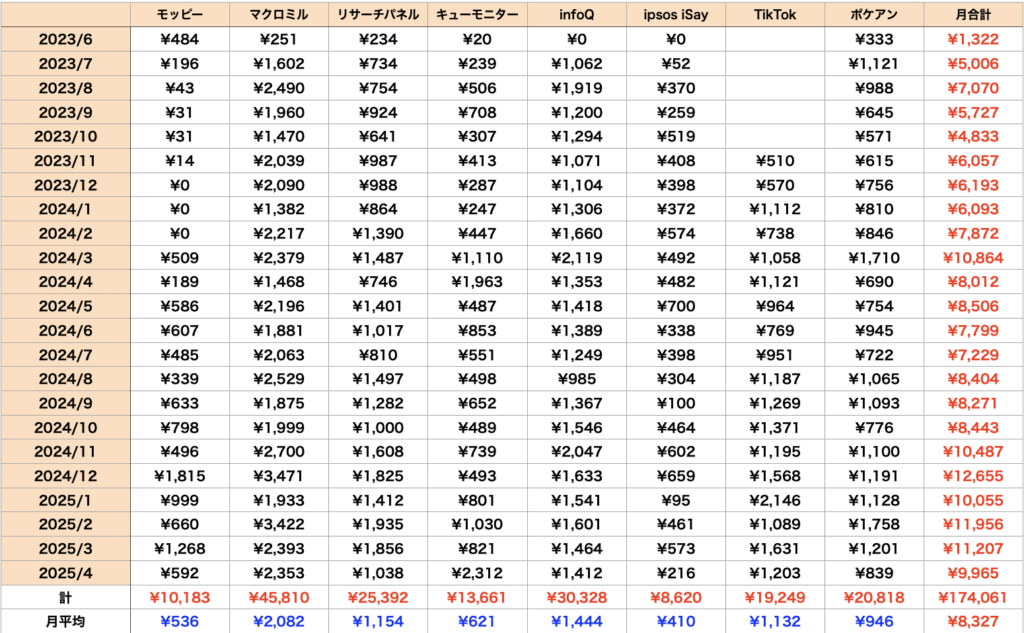Click the ¥2,217 マクロミル cell for 2024/2
The height and width of the screenshot is (633, 1024).
(279, 233)
